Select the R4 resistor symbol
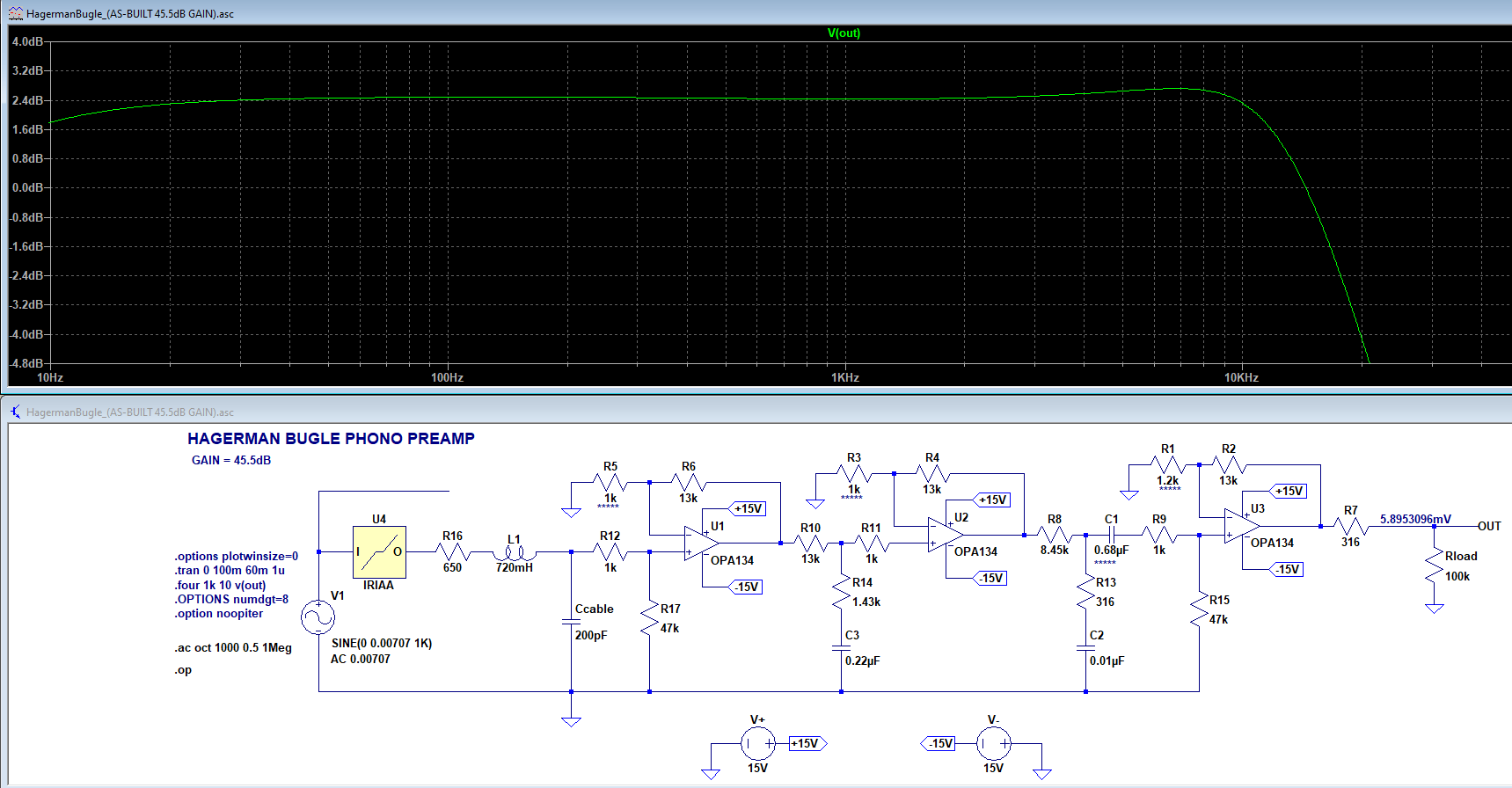 932,473
